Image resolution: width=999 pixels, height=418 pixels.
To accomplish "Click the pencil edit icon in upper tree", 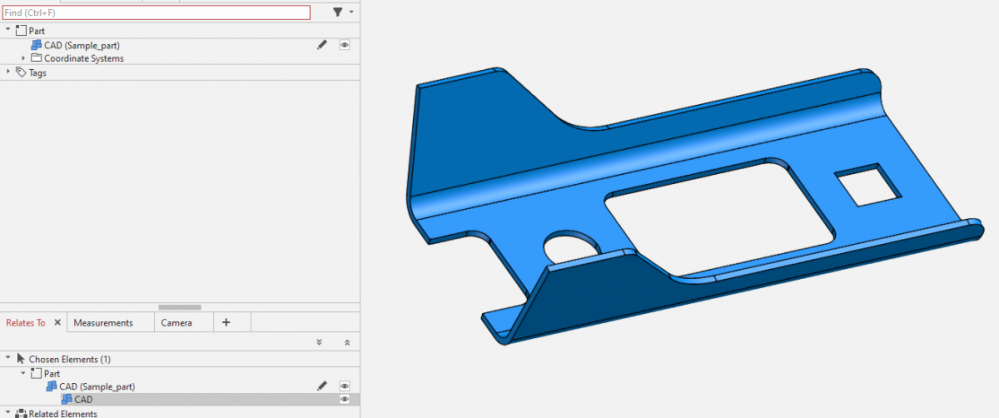I will tap(322, 45).
